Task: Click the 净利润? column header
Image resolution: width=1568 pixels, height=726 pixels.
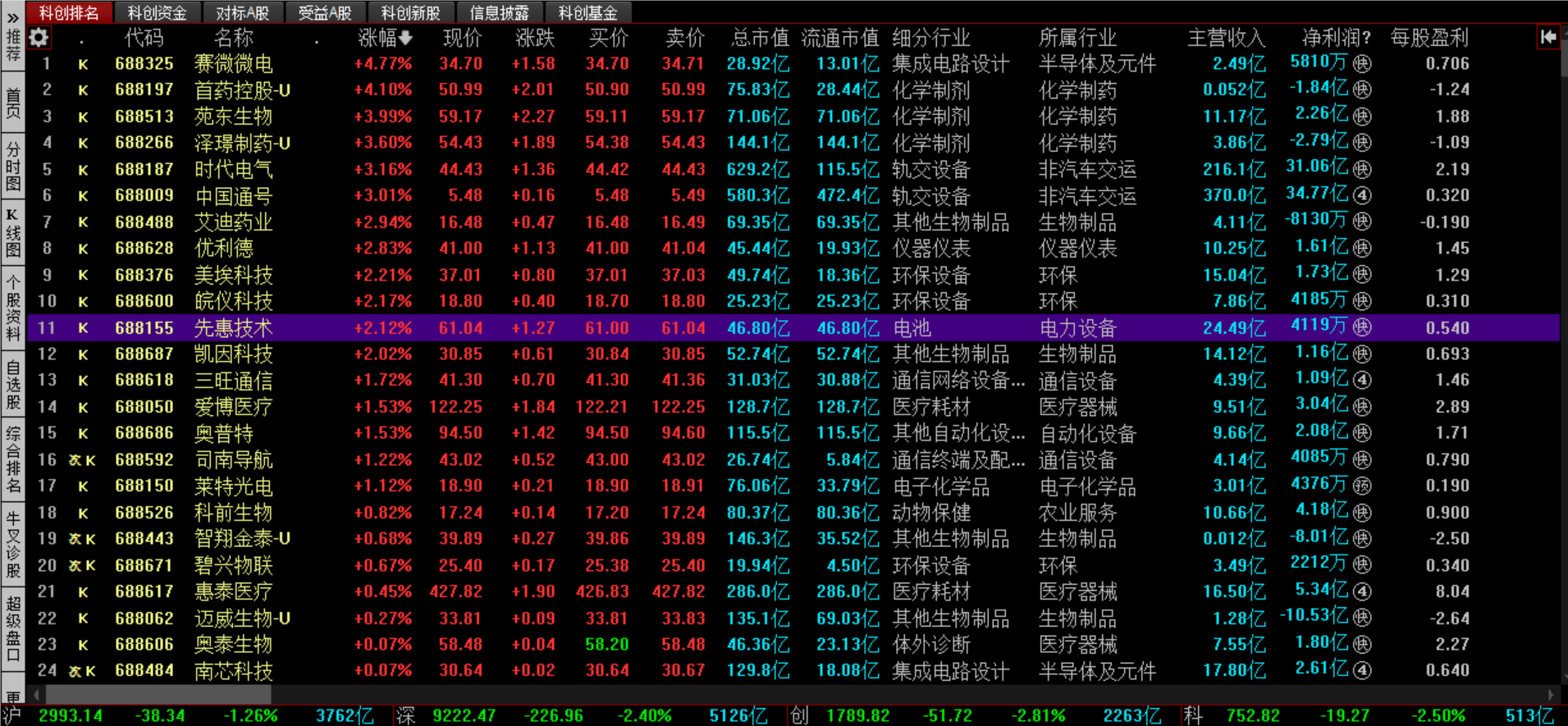Action: [1337, 38]
